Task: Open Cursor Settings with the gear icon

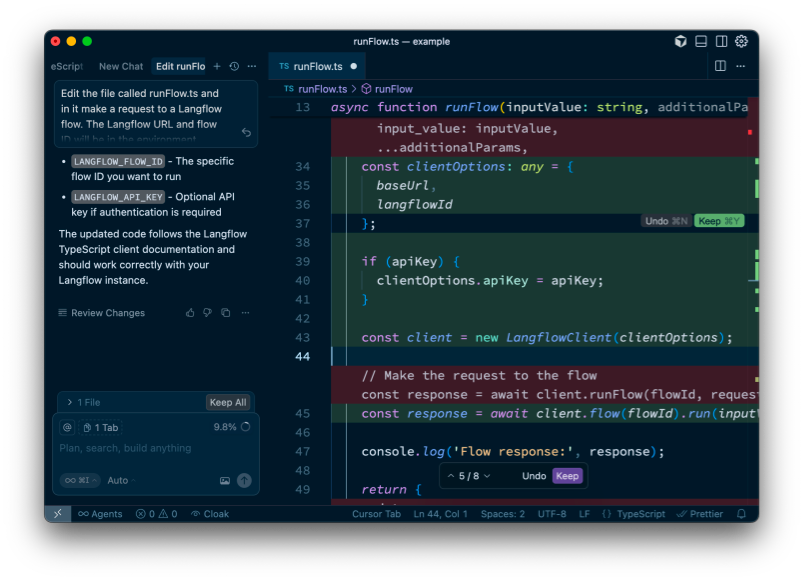Action: 740,42
